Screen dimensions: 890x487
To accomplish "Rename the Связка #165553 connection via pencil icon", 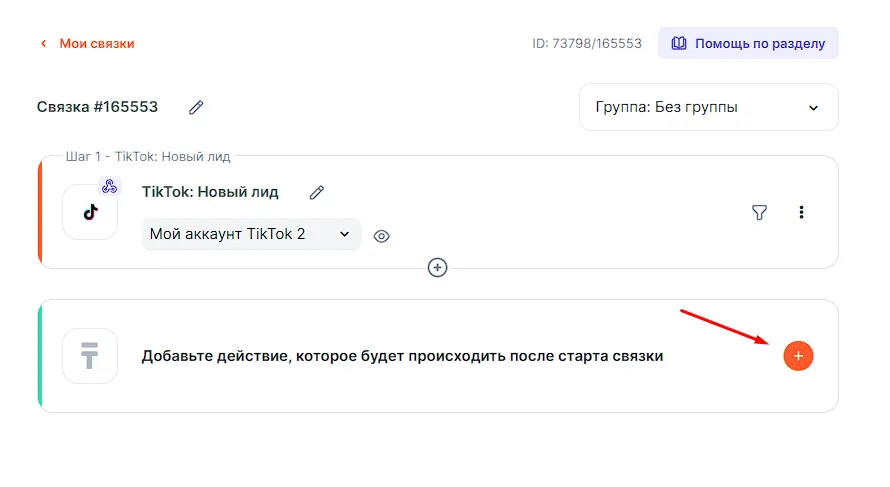I will 196,107.
